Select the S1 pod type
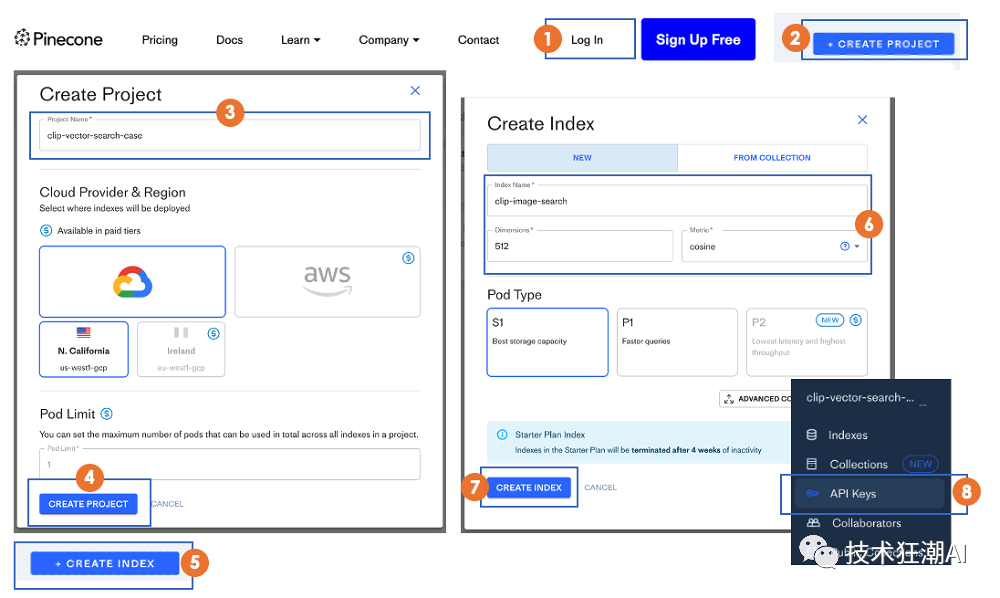The width and height of the screenshot is (1000, 598). click(x=547, y=342)
